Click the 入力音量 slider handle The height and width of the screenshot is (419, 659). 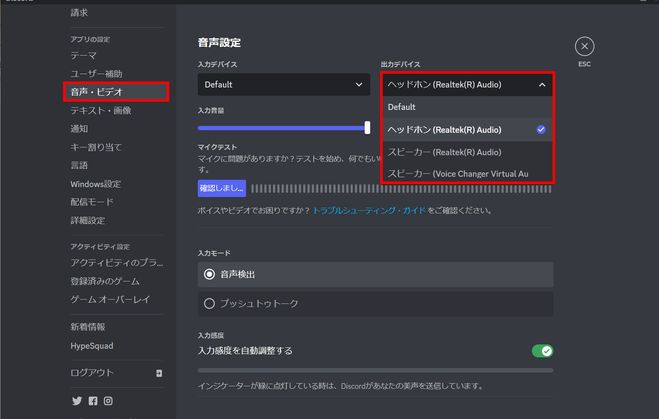coord(368,127)
